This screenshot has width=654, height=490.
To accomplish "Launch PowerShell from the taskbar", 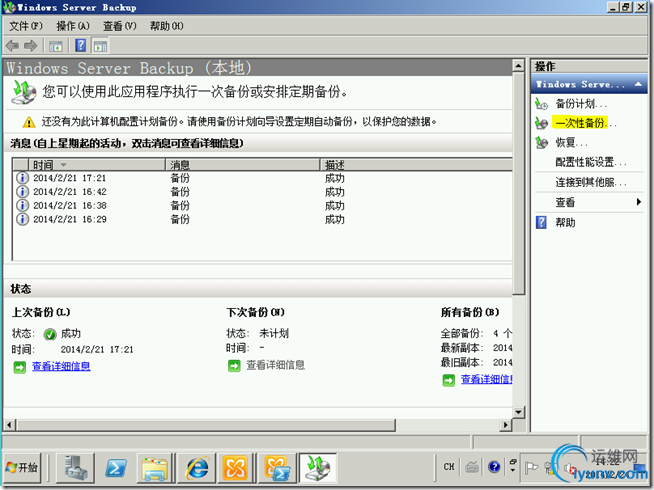I will coord(116,467).
